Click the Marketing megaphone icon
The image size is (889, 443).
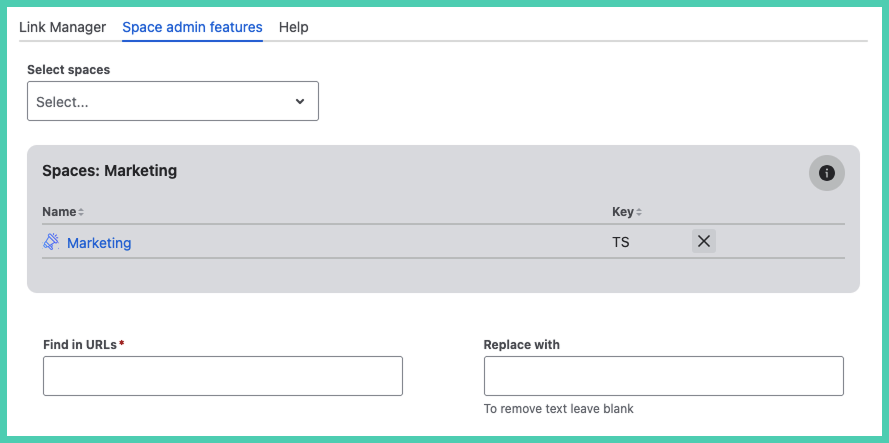click(51, 242)
